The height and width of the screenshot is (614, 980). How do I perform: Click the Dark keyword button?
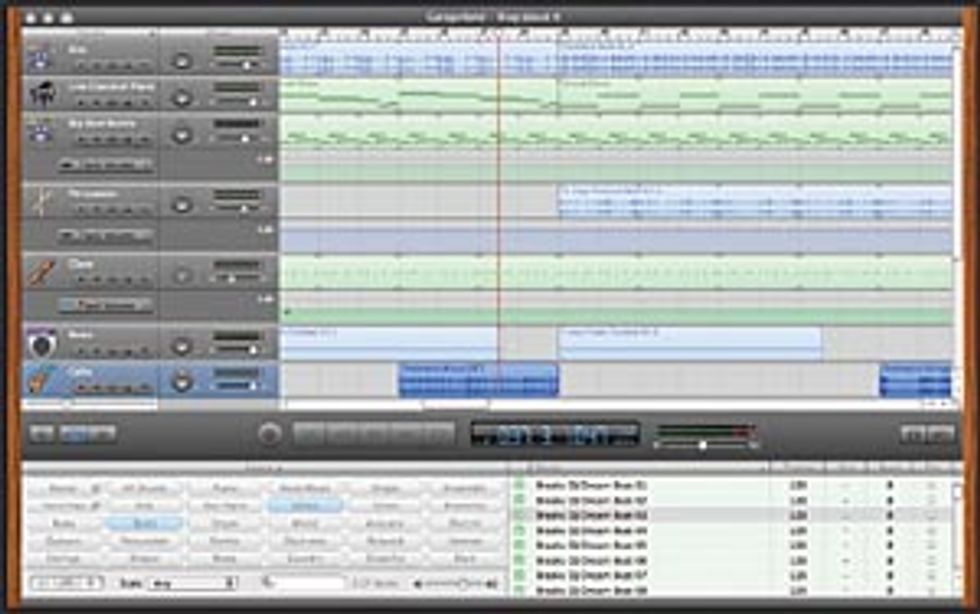point(465,558)
